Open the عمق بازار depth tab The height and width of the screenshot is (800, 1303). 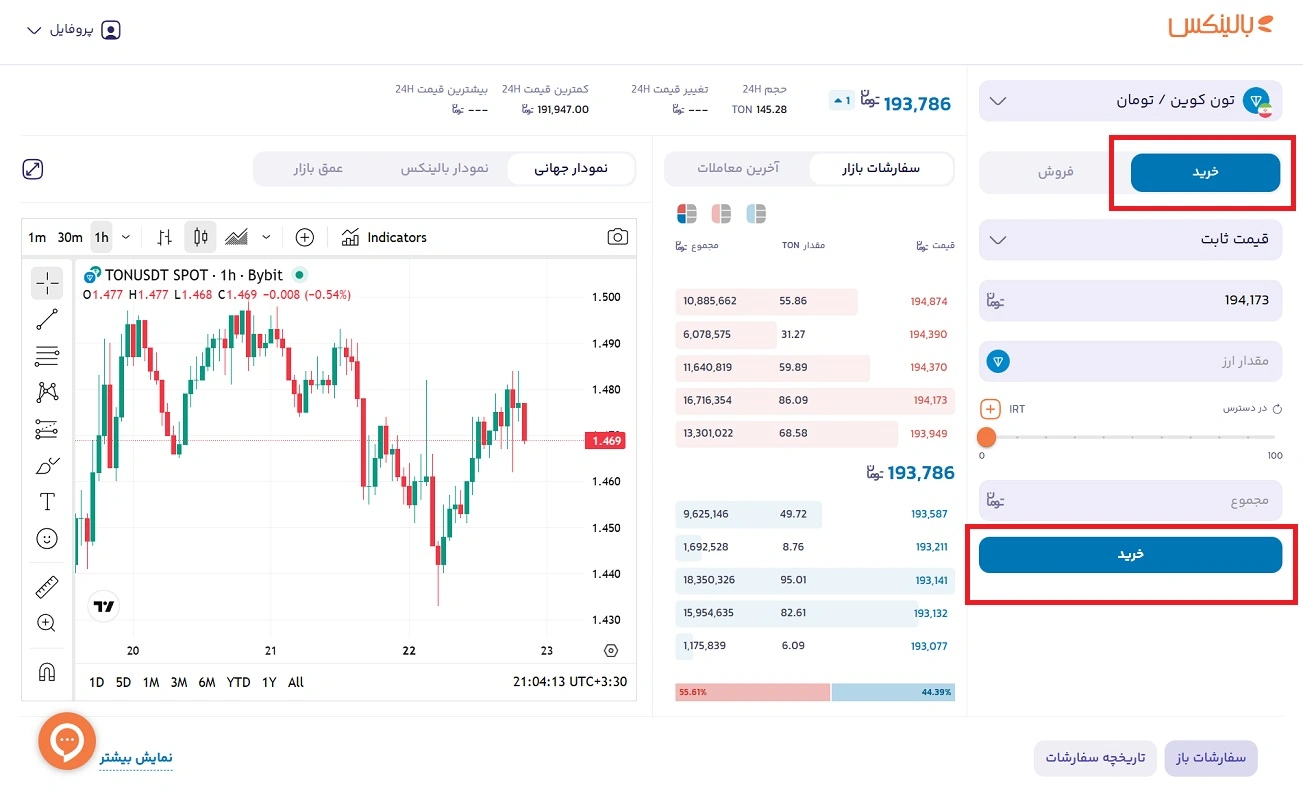(318, 169)
